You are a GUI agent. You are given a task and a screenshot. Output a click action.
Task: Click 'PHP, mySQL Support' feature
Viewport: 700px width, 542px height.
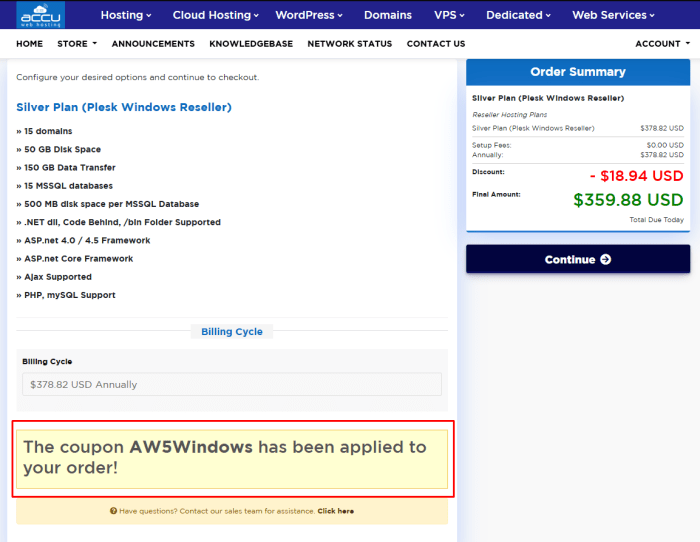[x=66, y=295]
